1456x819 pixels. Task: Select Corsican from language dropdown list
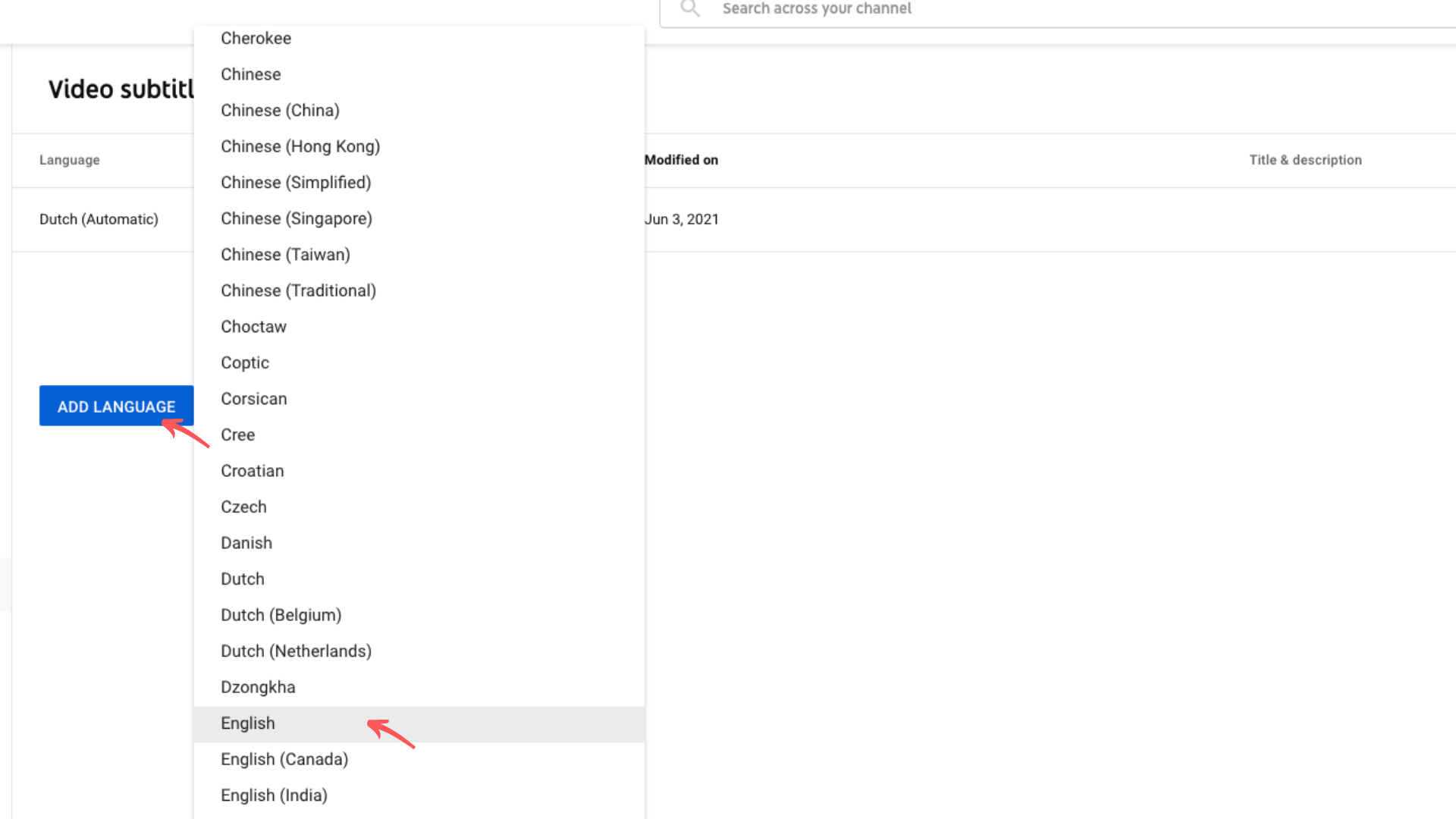click(x=254, y=398)
